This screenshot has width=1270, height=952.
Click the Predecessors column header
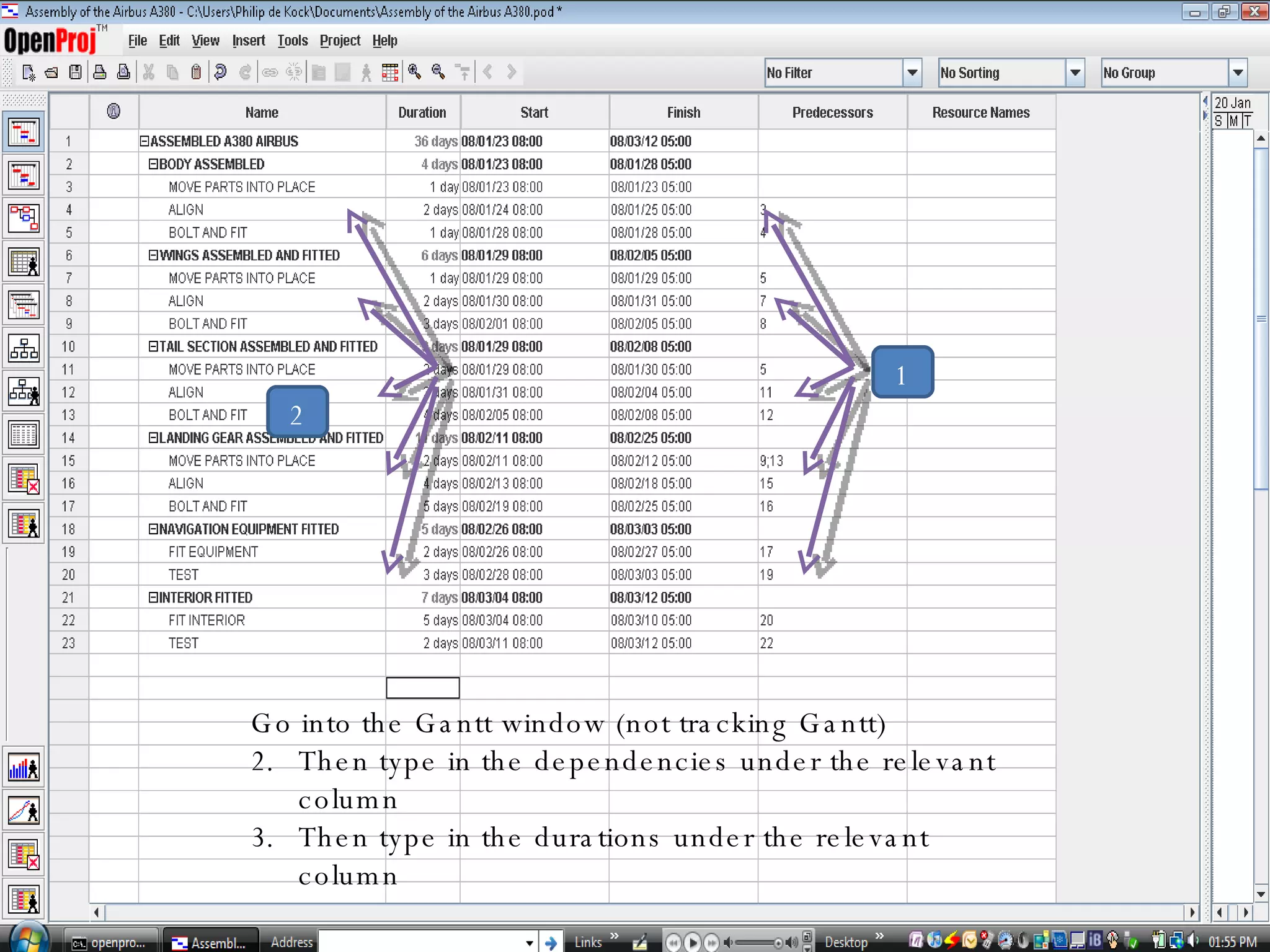coord(832,113)
